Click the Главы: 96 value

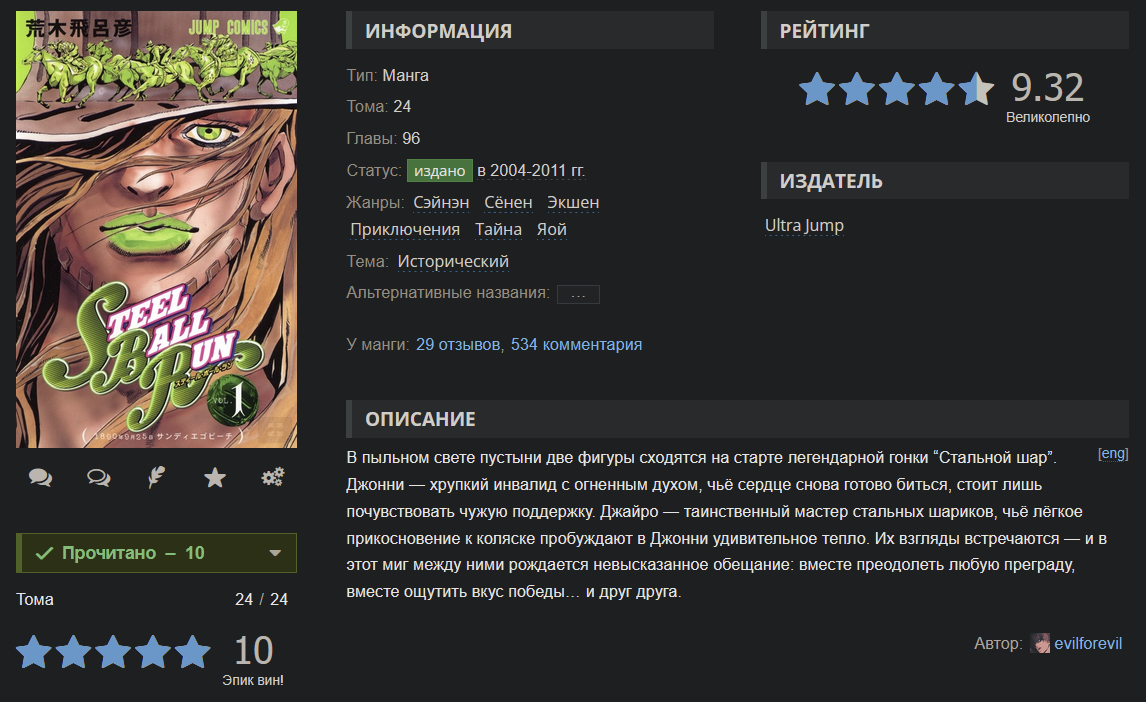[x=411, y=139]
